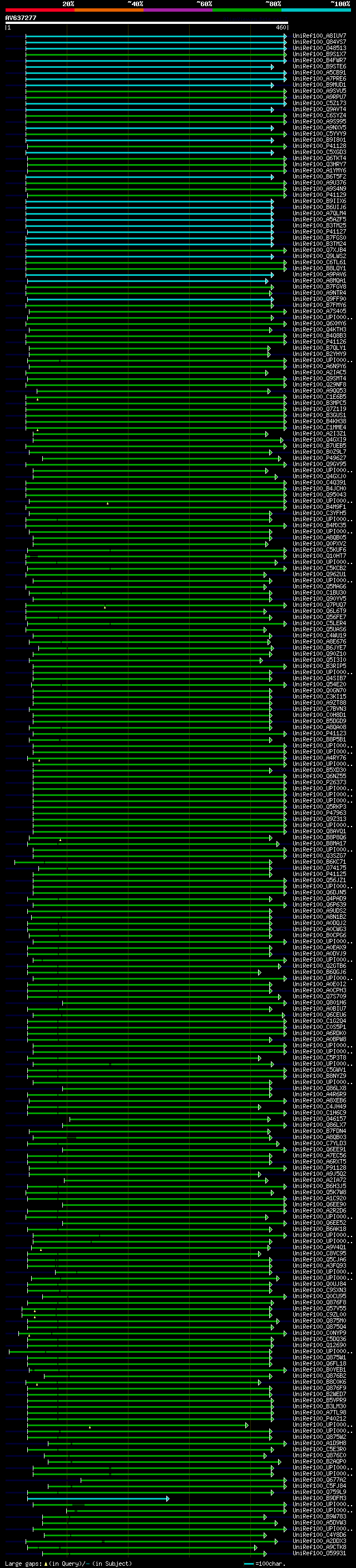Screen dimensions: 356x1568
Task: Select the UniRef100_C1E6B5 subject label
Action: pyautogui.click(x=319, y=397)
